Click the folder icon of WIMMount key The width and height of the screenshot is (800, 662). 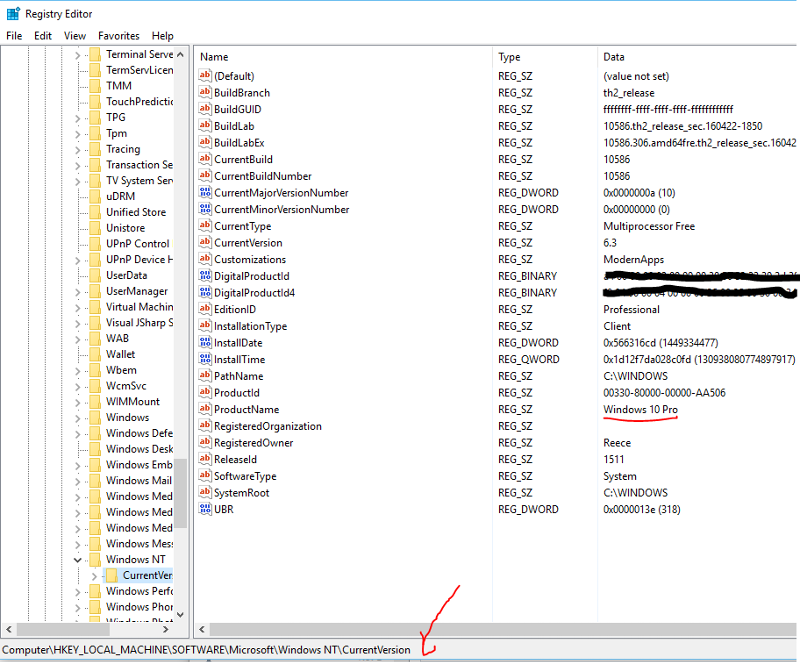[95, 401]
